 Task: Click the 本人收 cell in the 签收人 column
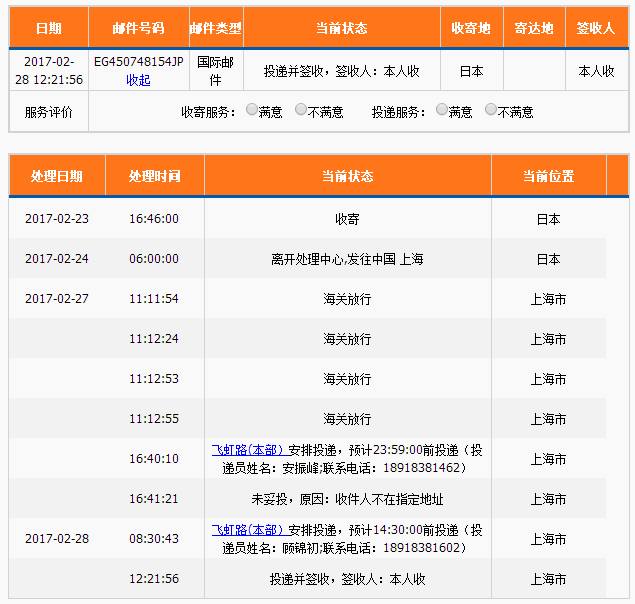(x=596, y=71)
